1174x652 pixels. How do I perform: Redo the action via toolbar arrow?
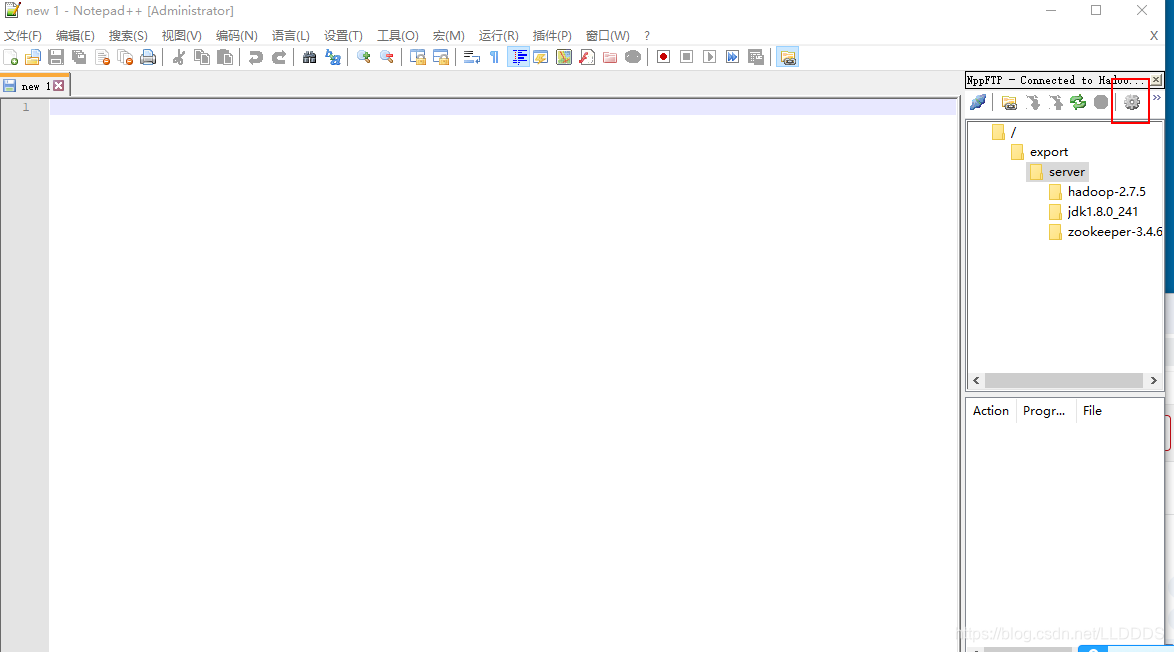pos(279,57)
